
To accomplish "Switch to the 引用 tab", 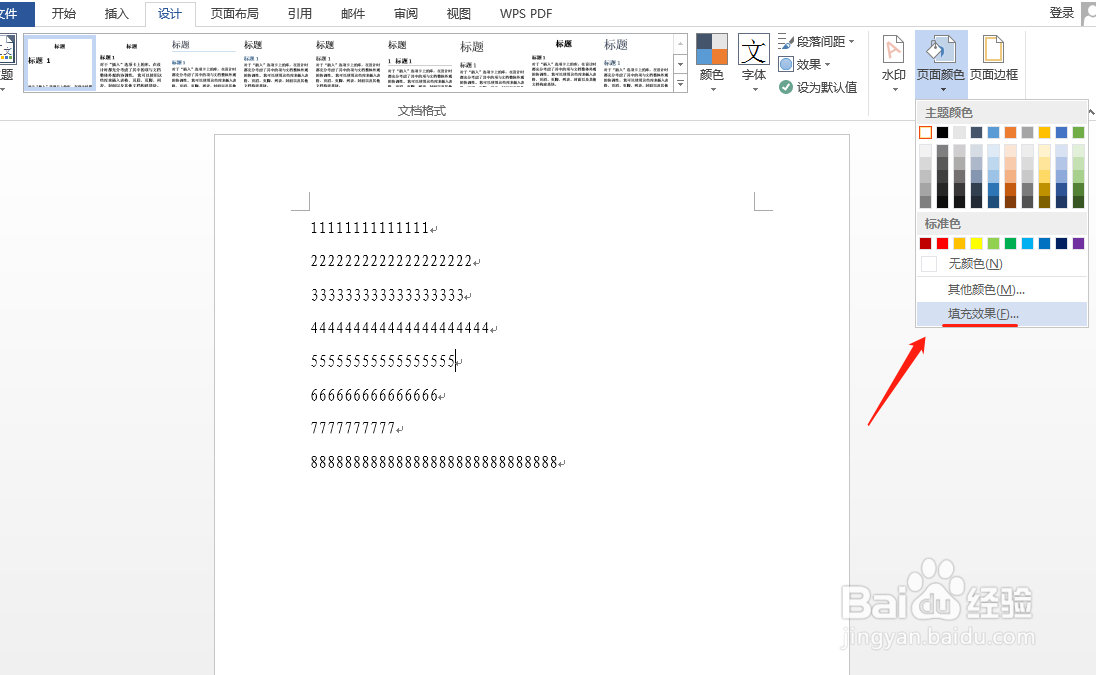I will pyautogui.click(x=300, y=13).
